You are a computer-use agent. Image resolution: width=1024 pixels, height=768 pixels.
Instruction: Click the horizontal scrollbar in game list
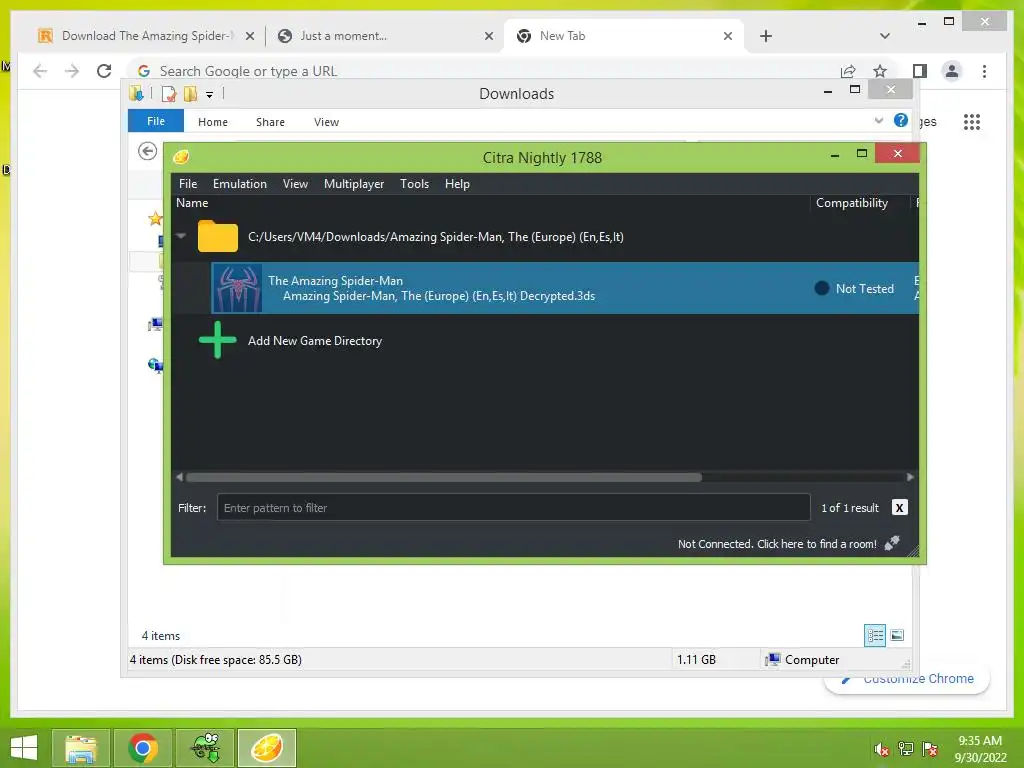[443, 477]
